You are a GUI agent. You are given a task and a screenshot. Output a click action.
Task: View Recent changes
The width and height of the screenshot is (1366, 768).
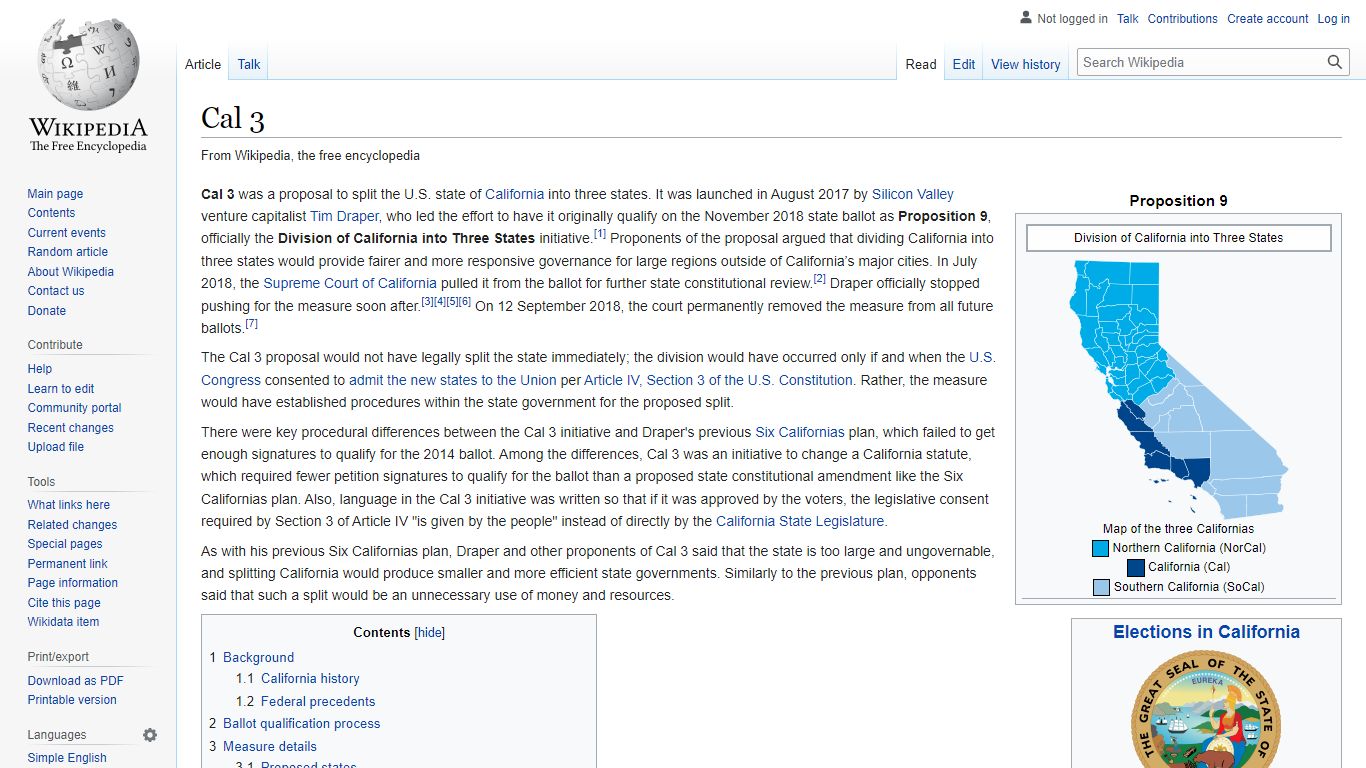click(70, 428)
